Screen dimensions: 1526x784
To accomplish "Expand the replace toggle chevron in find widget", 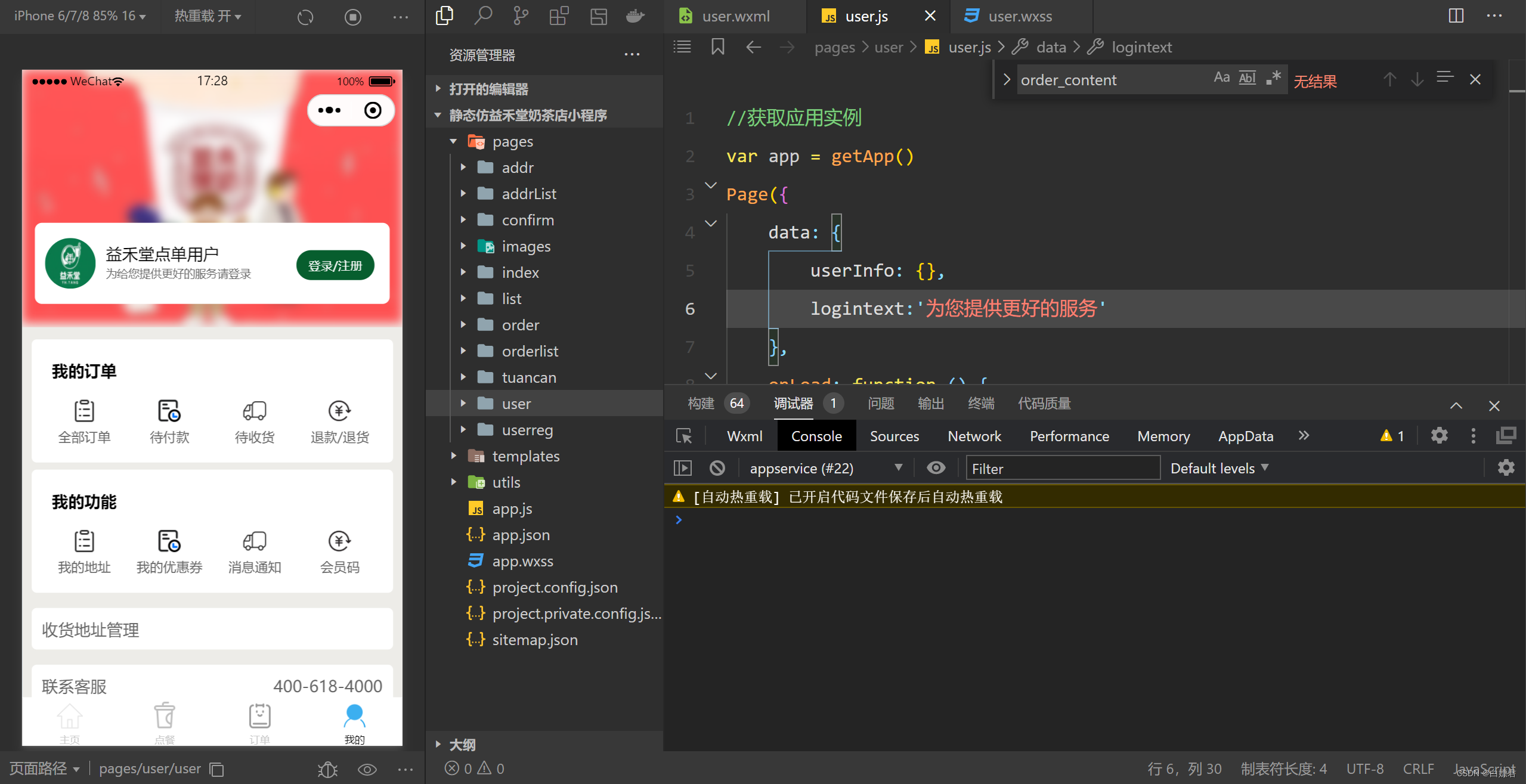I will point(1007,79).
